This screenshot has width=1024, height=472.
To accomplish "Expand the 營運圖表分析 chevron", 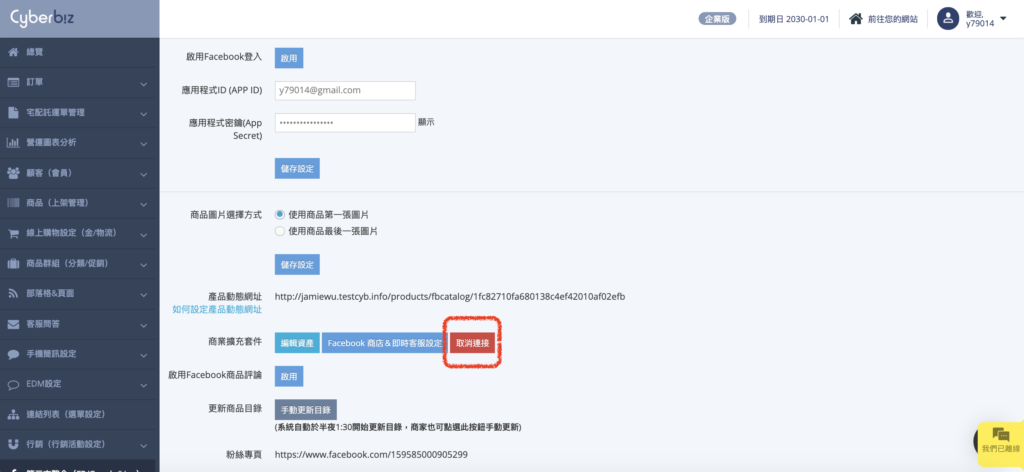I will 144,144.
